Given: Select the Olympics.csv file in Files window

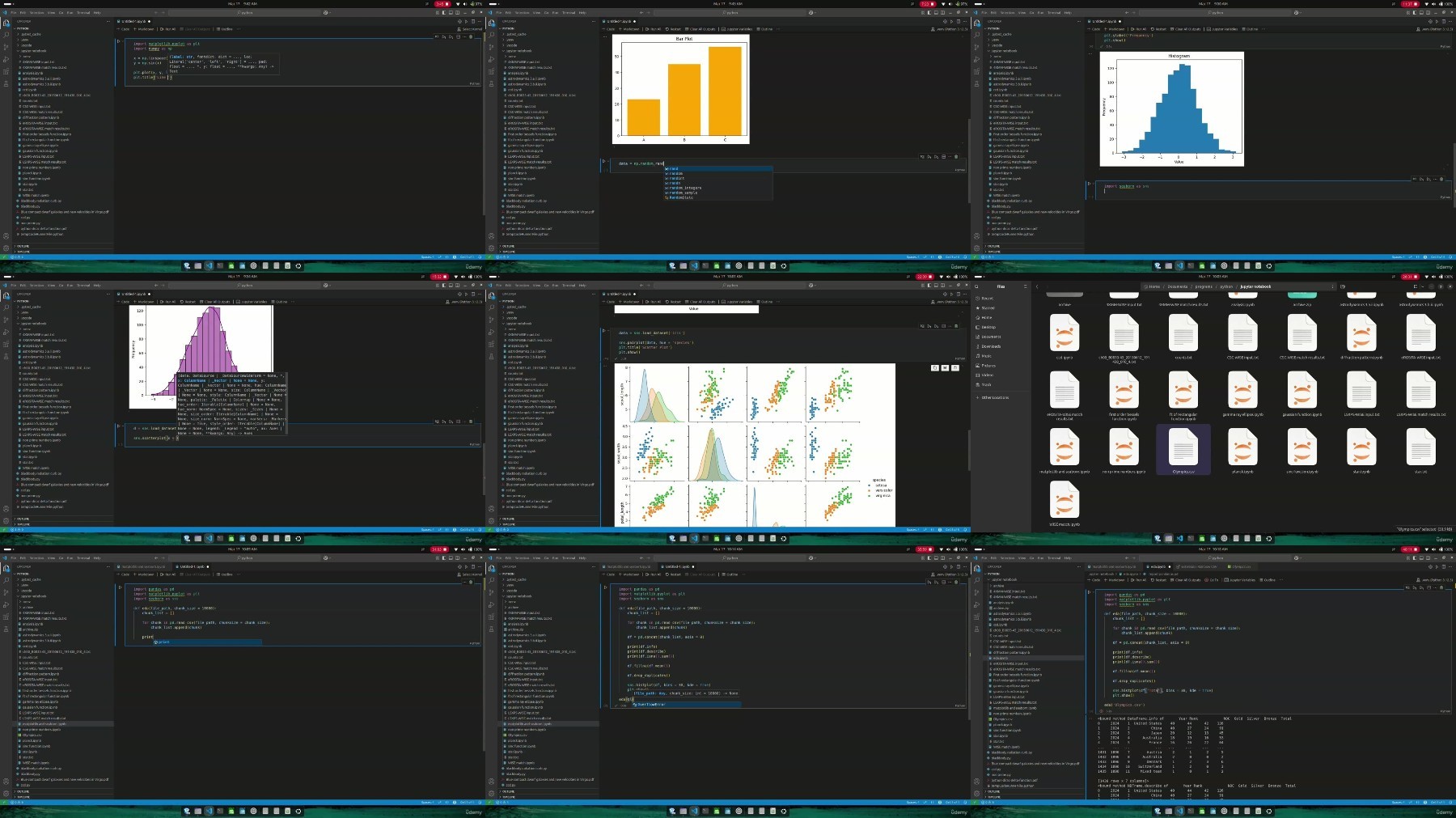Looking at the screenshot, I should click(x=1183, y=450).
